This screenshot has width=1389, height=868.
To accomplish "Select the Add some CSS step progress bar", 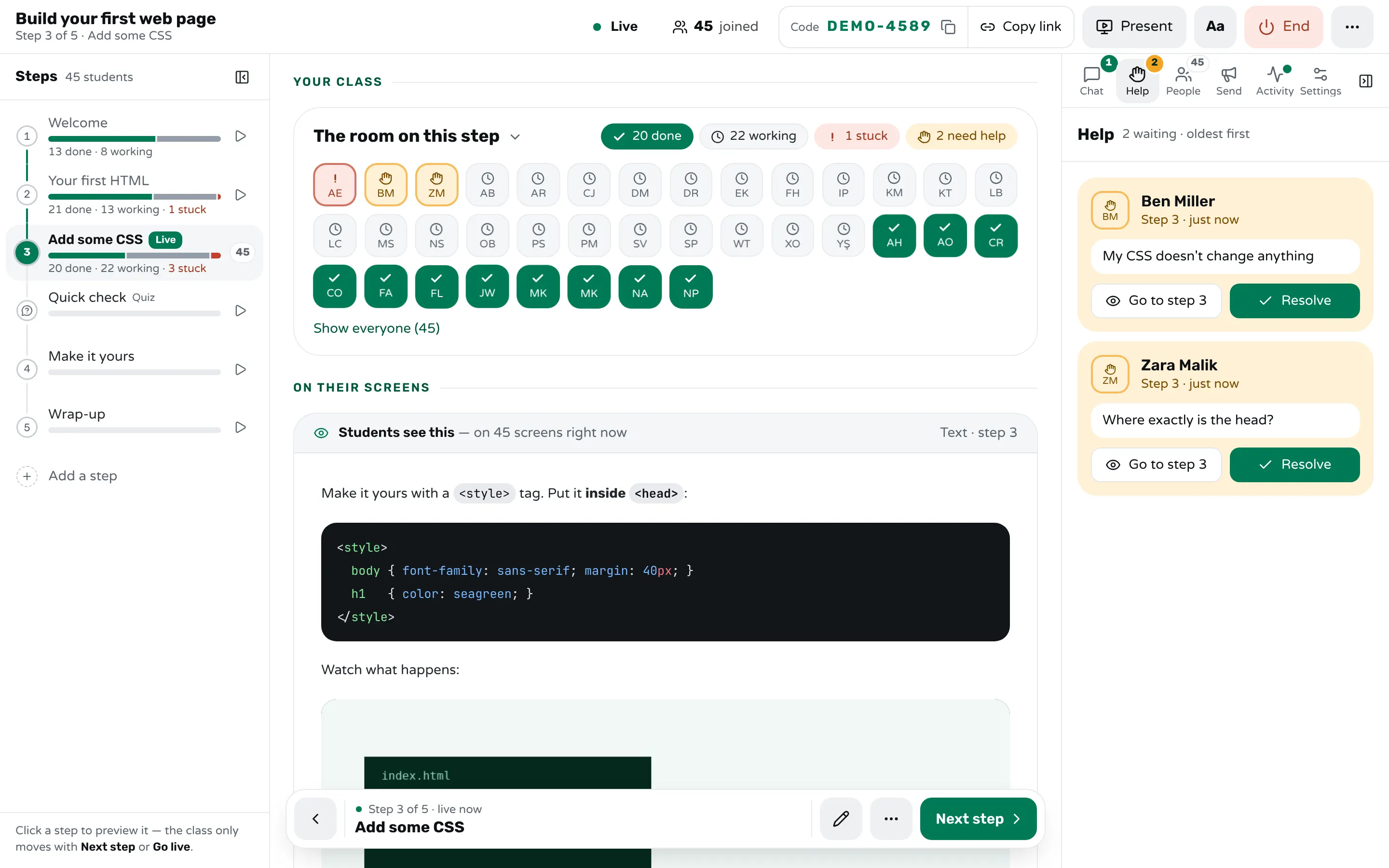I will pos(134,256).
